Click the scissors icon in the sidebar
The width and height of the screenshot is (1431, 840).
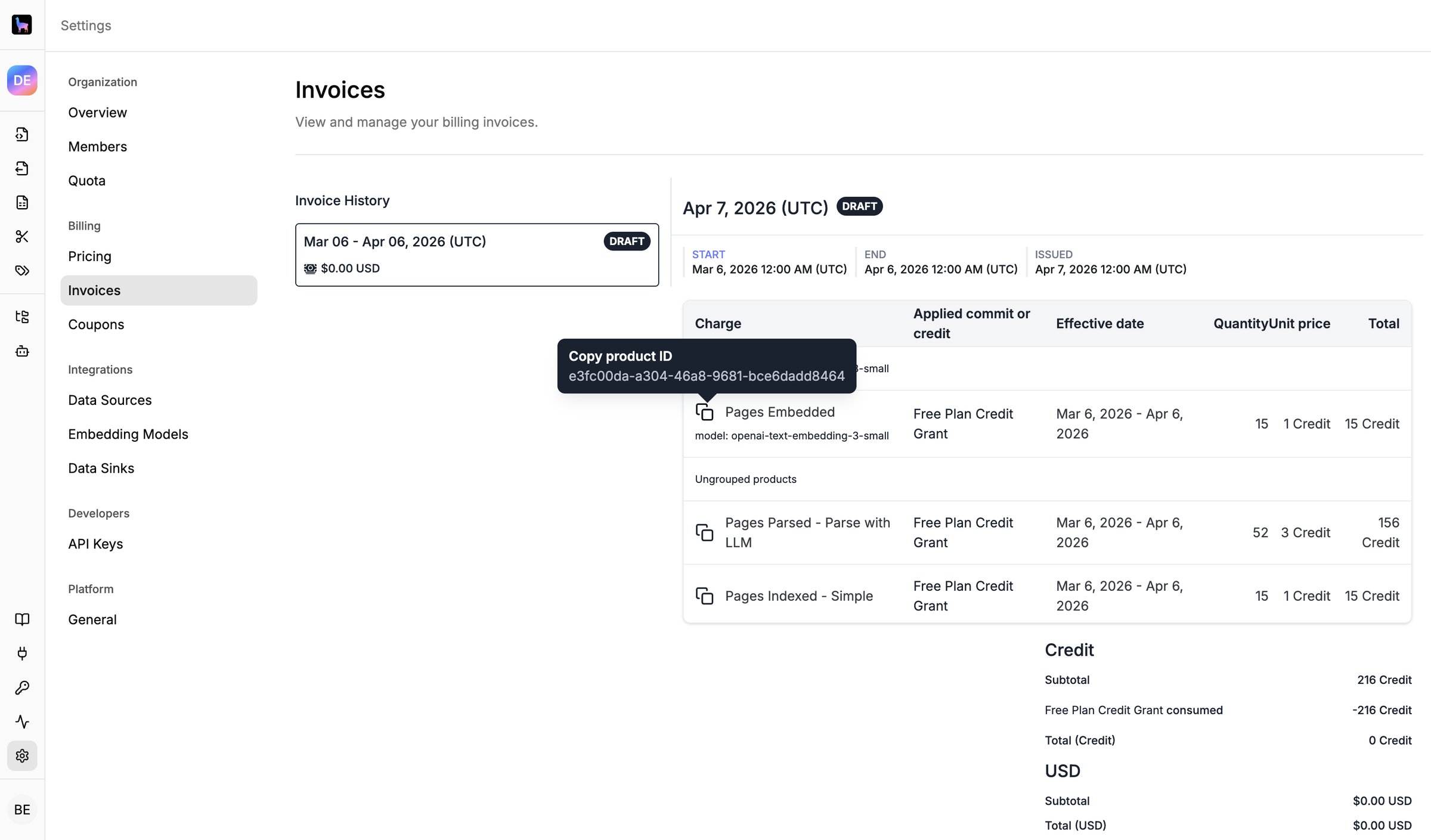[22, 236]
